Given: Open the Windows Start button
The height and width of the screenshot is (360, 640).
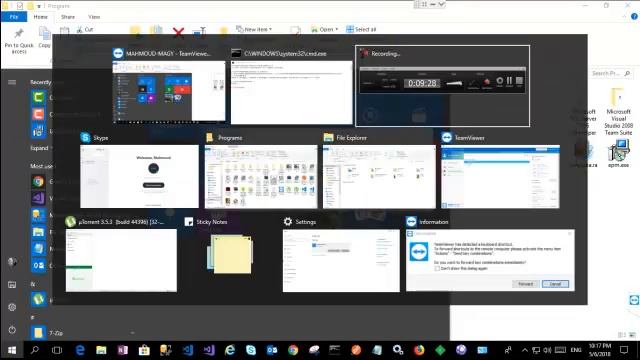Looking at the screenshot, I should [x=12, y=350].
